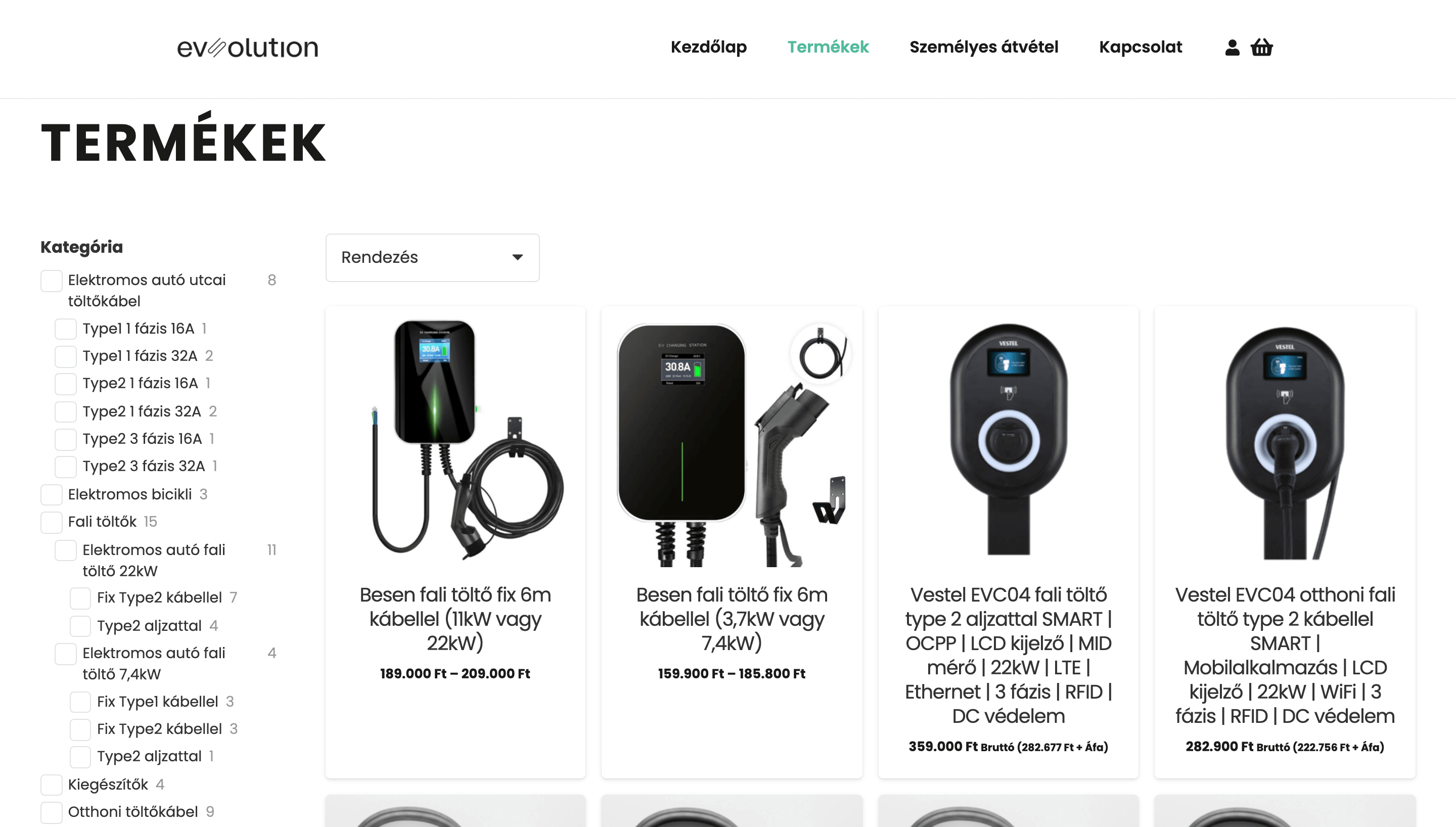The height and width of the screenshot is (827, 1456).
Task: Select the Otthoni töltőkábel checkbox
Action: coord(51,812)
